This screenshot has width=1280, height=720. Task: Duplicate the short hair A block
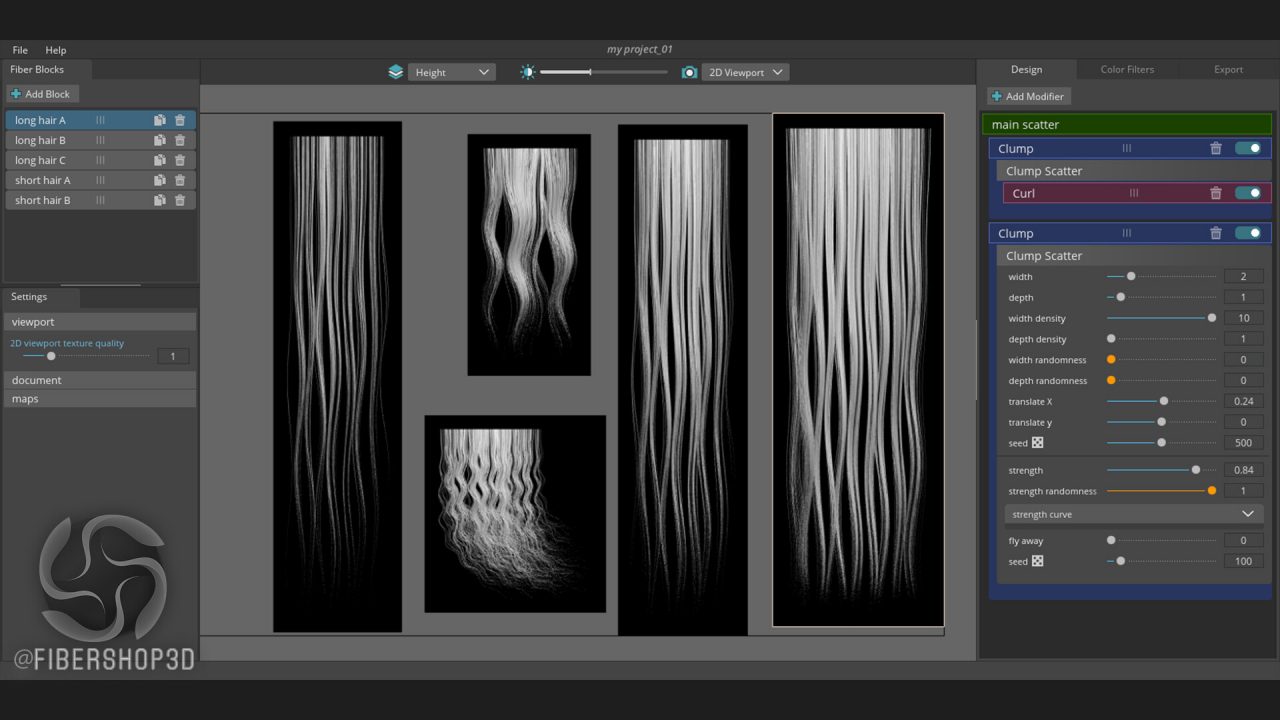(x=159, y=180)
